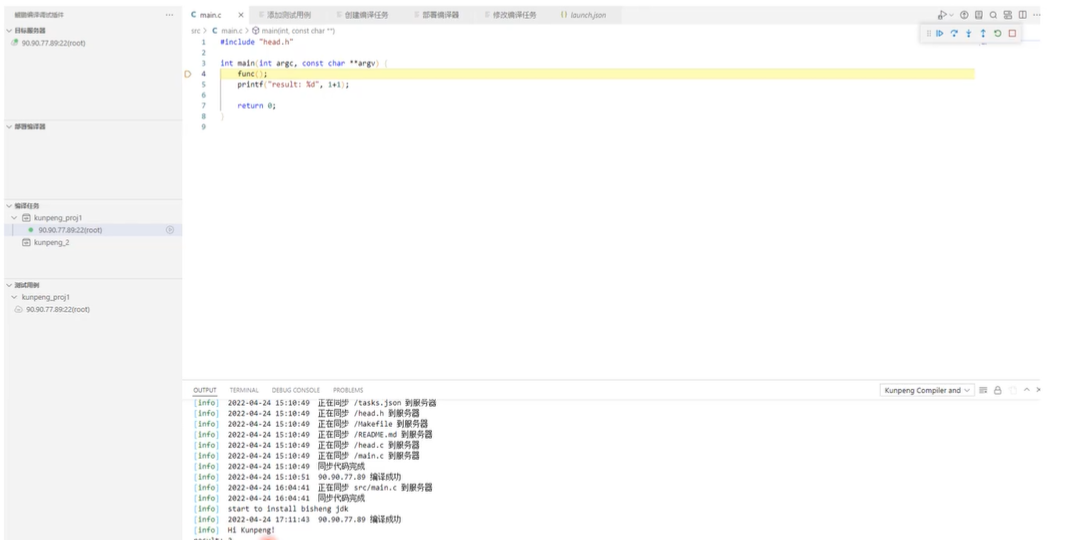1078x540 pixels.
Task: Click the Step Over debug icon
Action: [954, 33]
